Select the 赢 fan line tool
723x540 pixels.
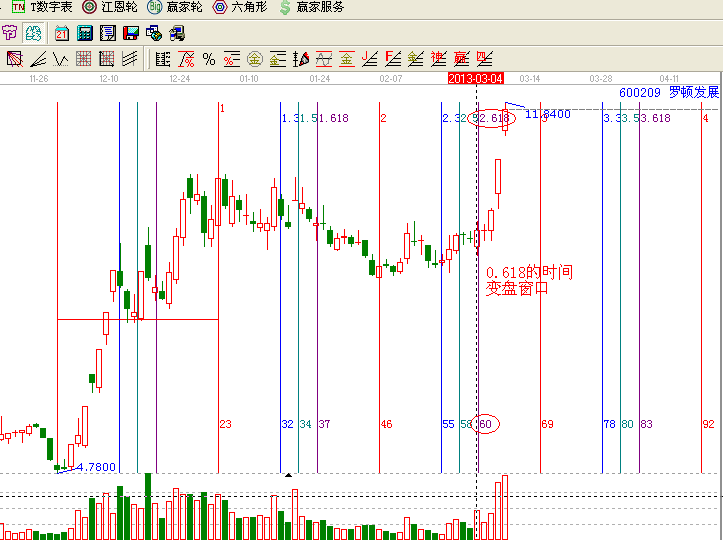[461, 59]
